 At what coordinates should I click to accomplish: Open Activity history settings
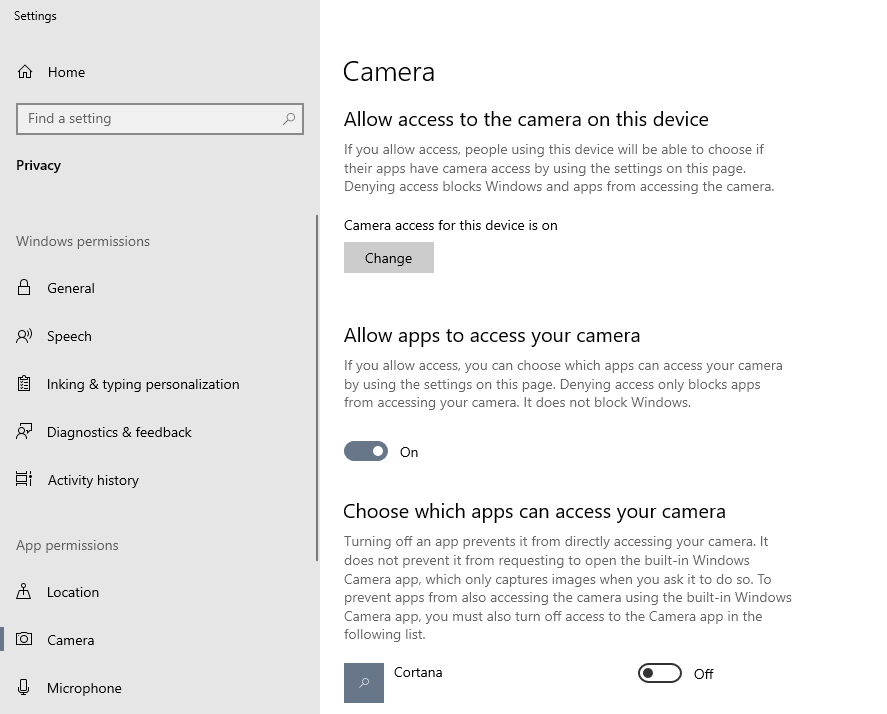[x=25, y=480]
